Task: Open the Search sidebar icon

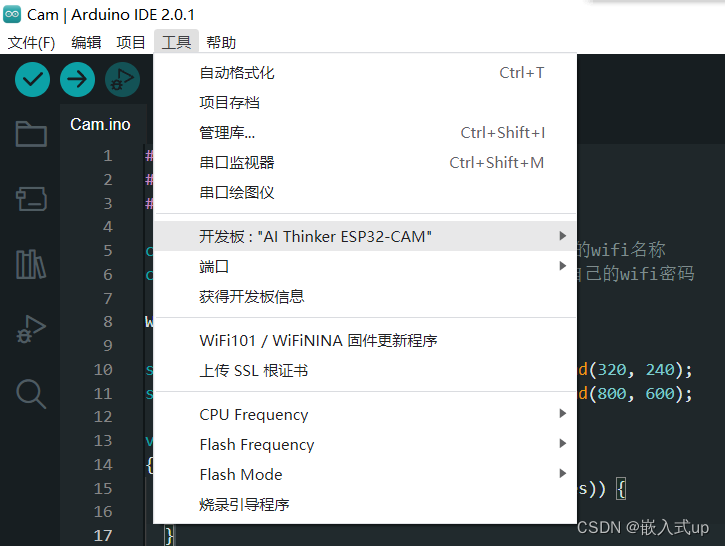Action: pos(31,394)
